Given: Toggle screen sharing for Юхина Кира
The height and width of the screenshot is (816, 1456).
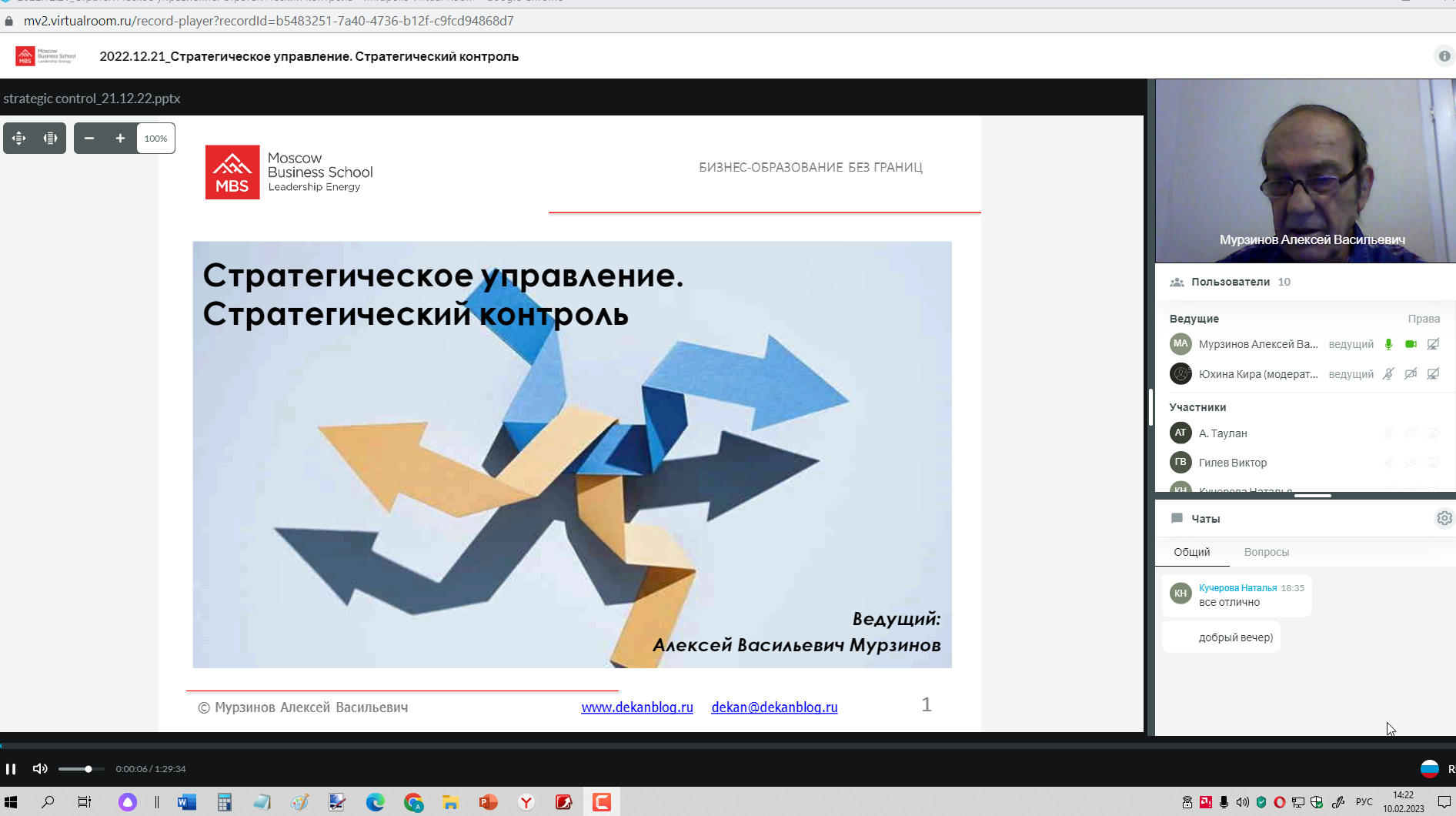Looking at the screenshot, I should [x=1433, y=374].
